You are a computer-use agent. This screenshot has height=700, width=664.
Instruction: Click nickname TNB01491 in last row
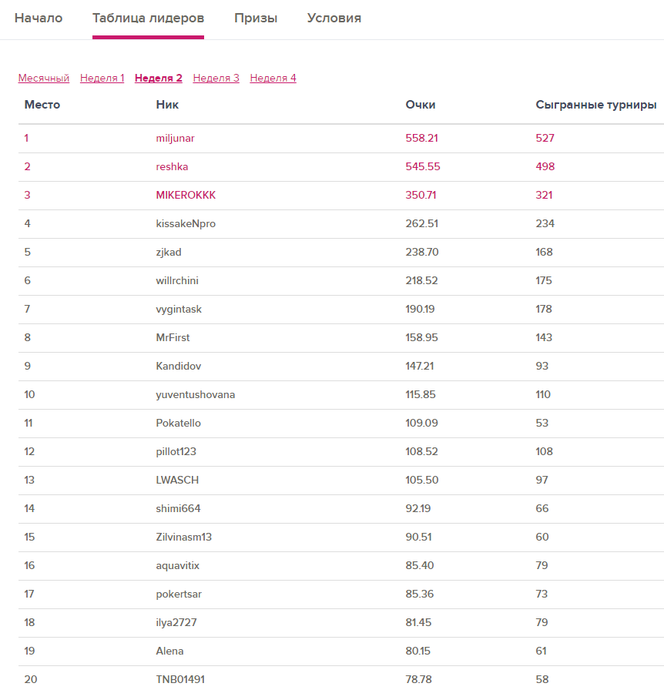(180, 680)
